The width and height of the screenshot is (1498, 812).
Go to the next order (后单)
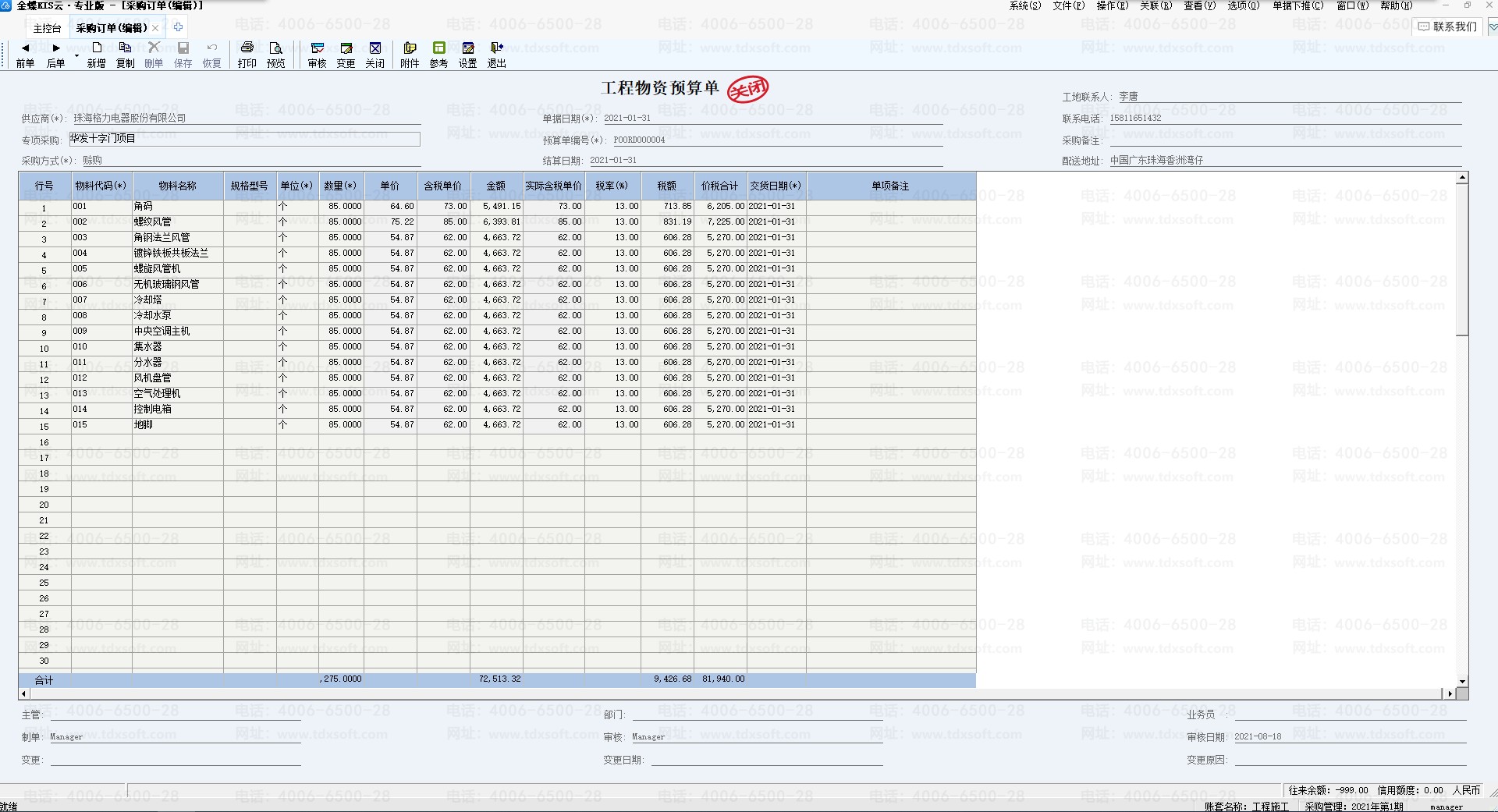tap(55, 55)
